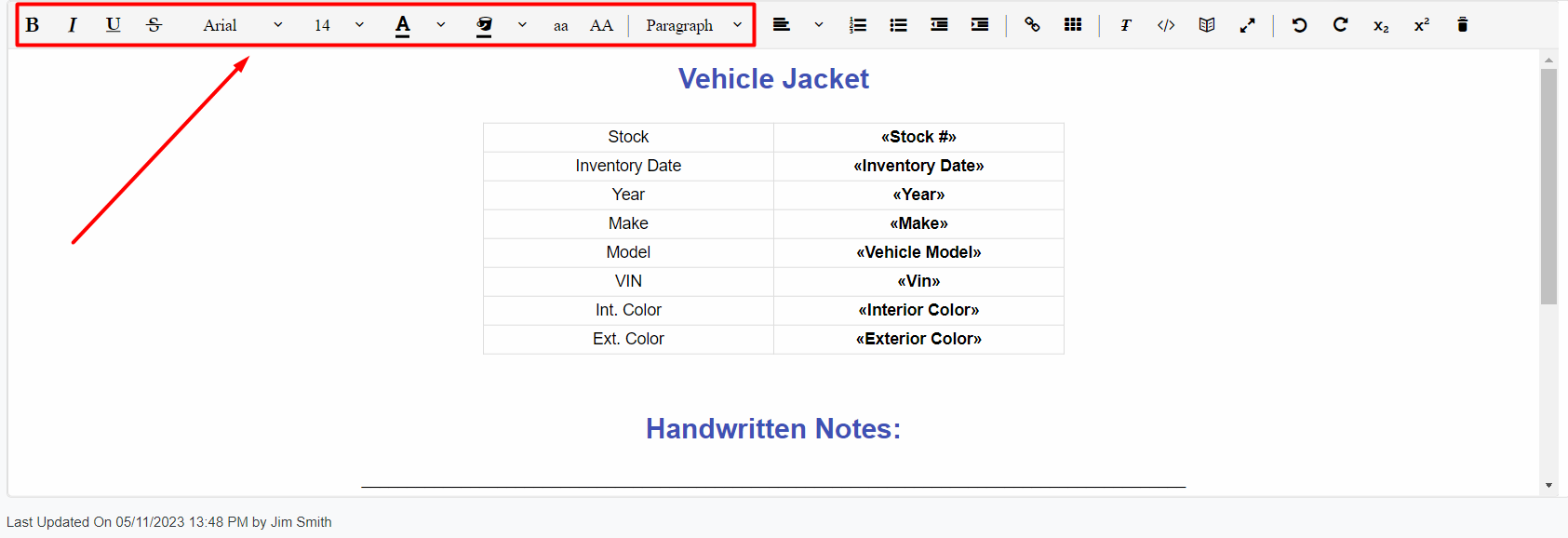The image size is (1568, 538).
Task: Toggle subscript formatting
Action: pyautogui.click(x=1381, y=26)
